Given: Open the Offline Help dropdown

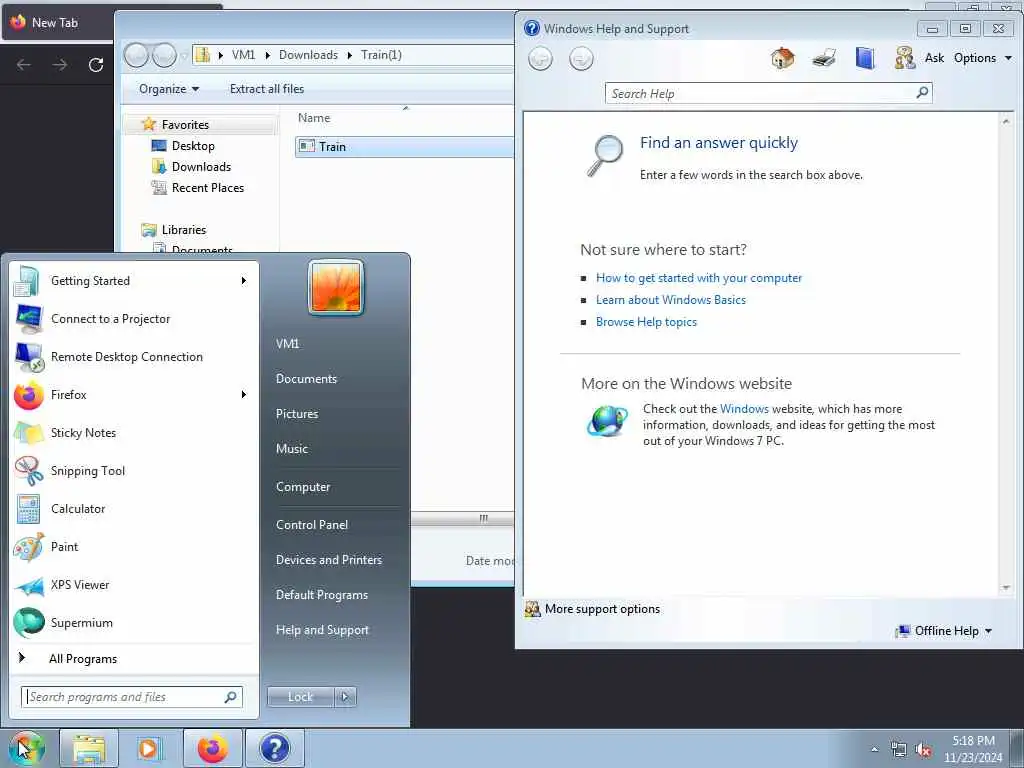Looking at the screenshot, I should (944, 631).
